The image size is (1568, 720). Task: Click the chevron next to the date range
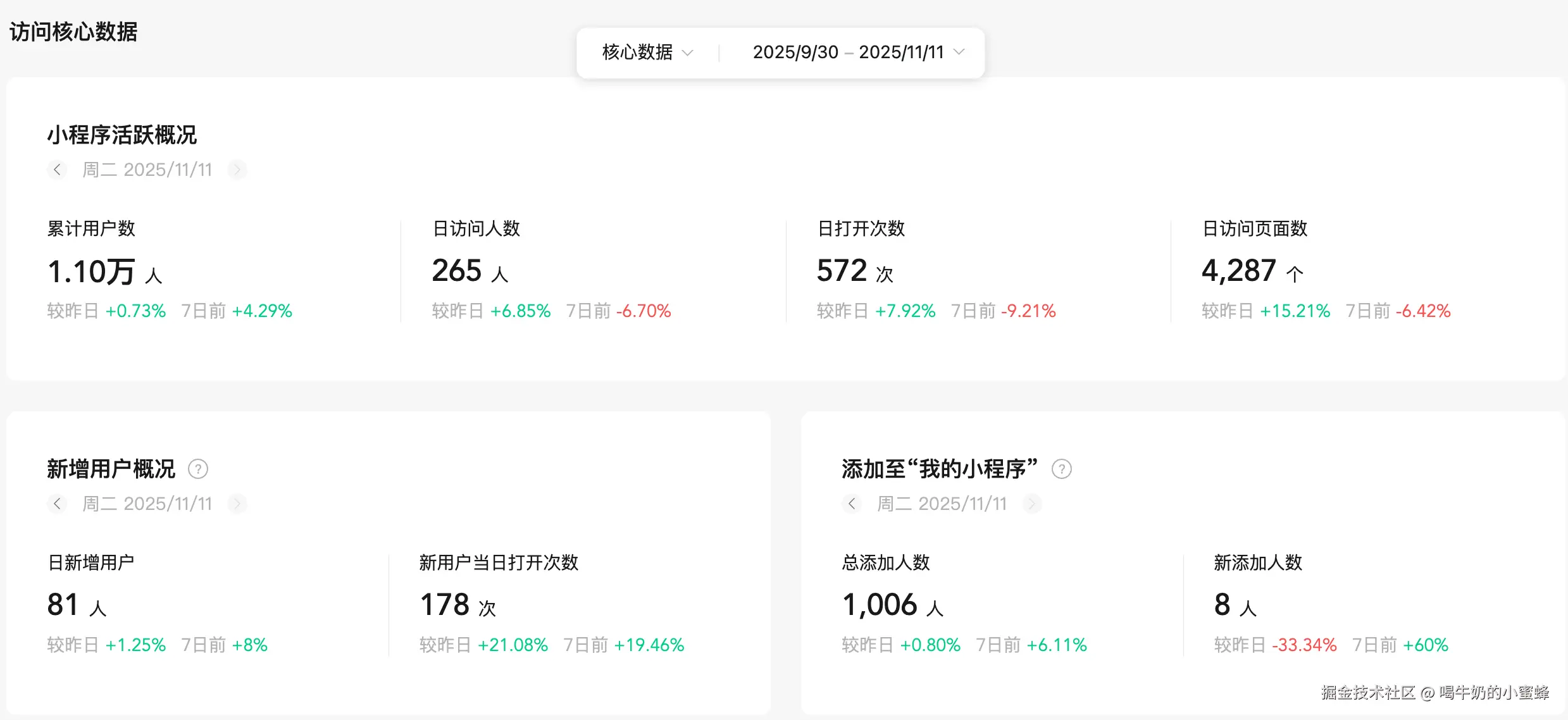tap(959, 53)
